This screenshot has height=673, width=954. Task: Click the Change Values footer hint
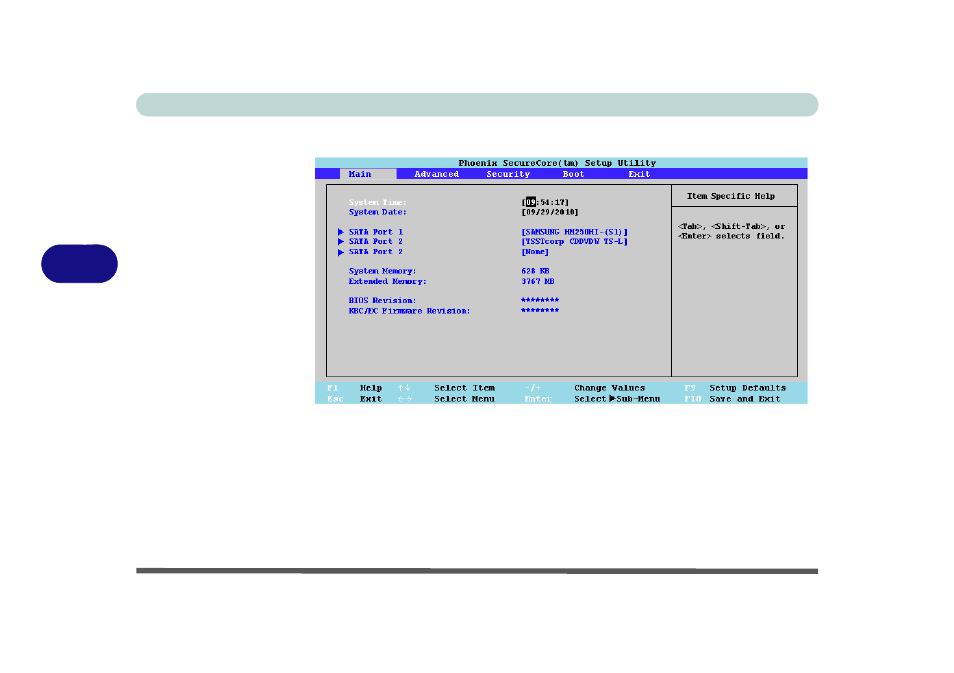point(609,388)
